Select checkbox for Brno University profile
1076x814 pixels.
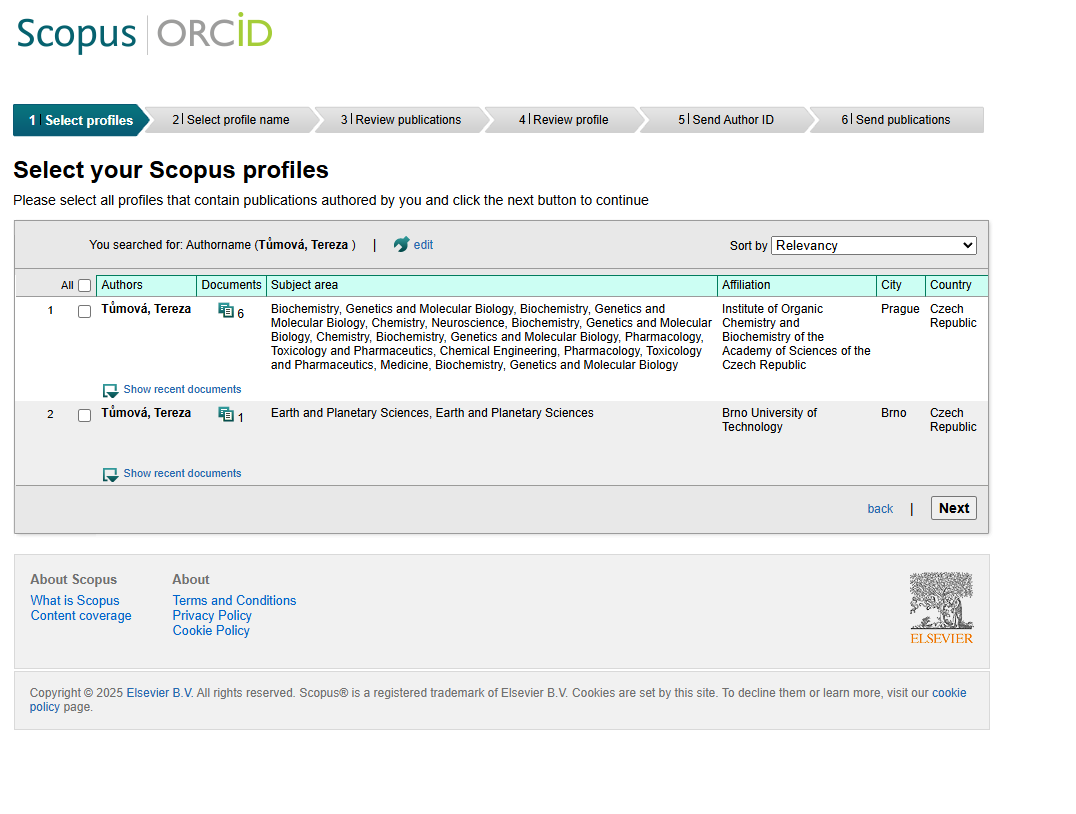click(x=84, y=416)
